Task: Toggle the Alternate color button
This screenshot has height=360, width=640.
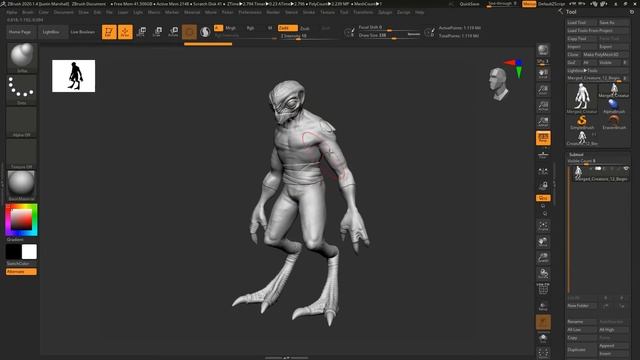Action: coord(21,272)
